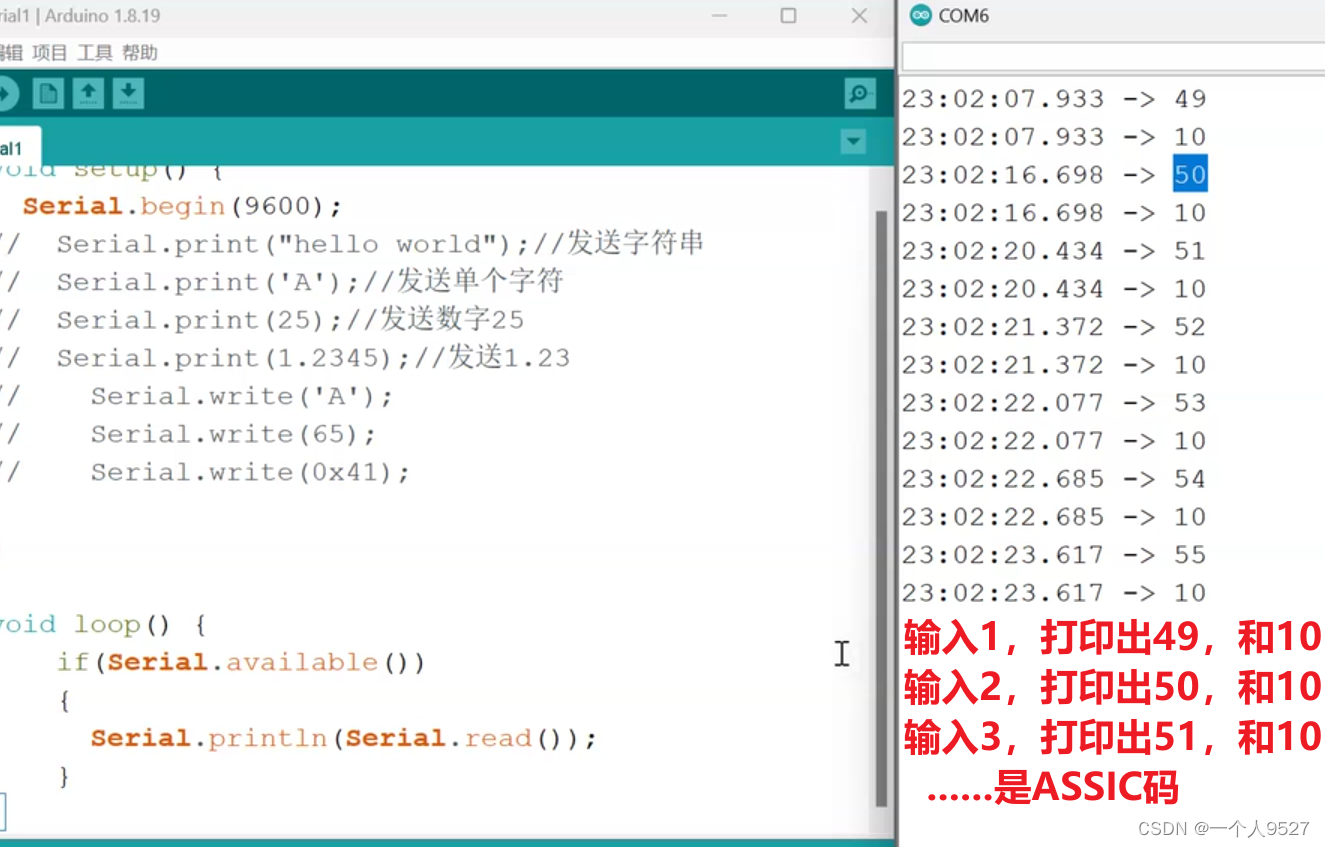Expand the tab options dropdown arrow
The image size is (1325, 847).
[853, 142]
